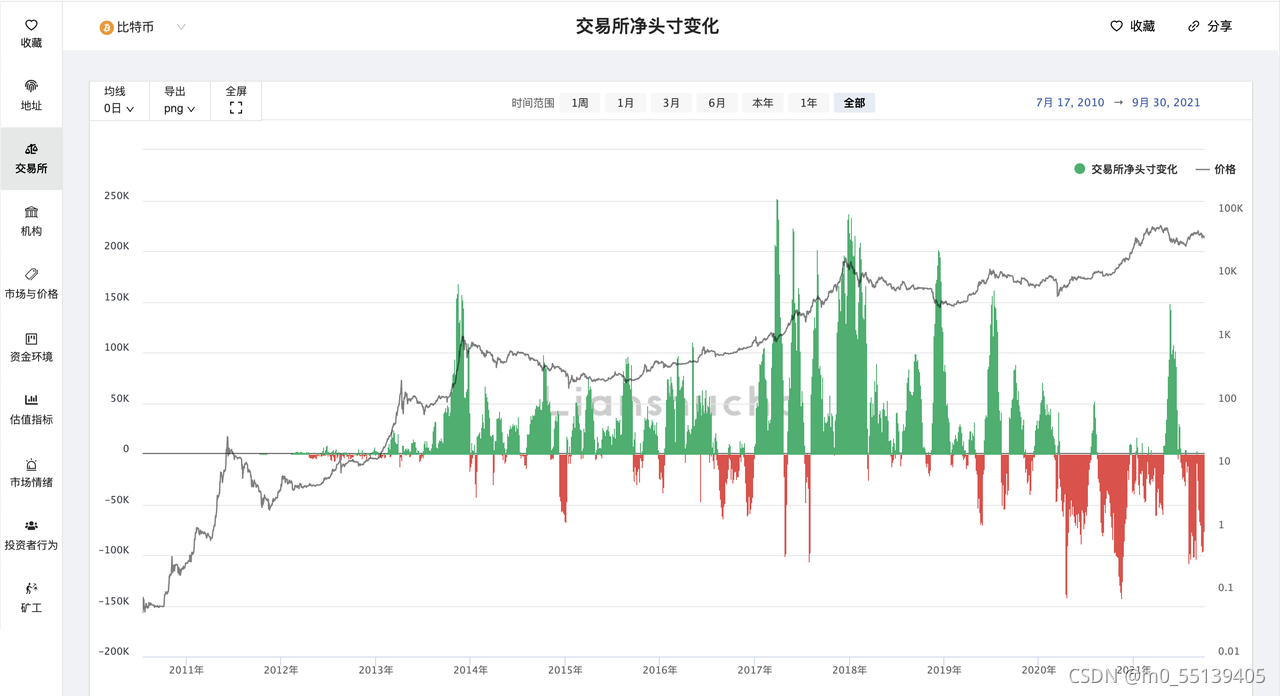Open the 机构 institutions panel
The width and height of the screenshot is (1280, 696).
[30, 222]
